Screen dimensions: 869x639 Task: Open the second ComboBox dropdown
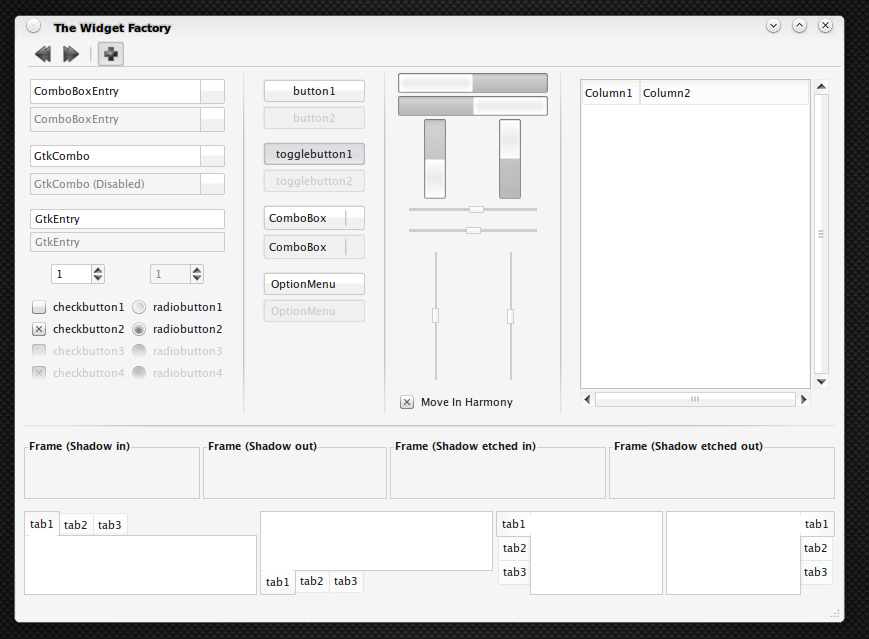pyautogui.click(x=314, y=247)
